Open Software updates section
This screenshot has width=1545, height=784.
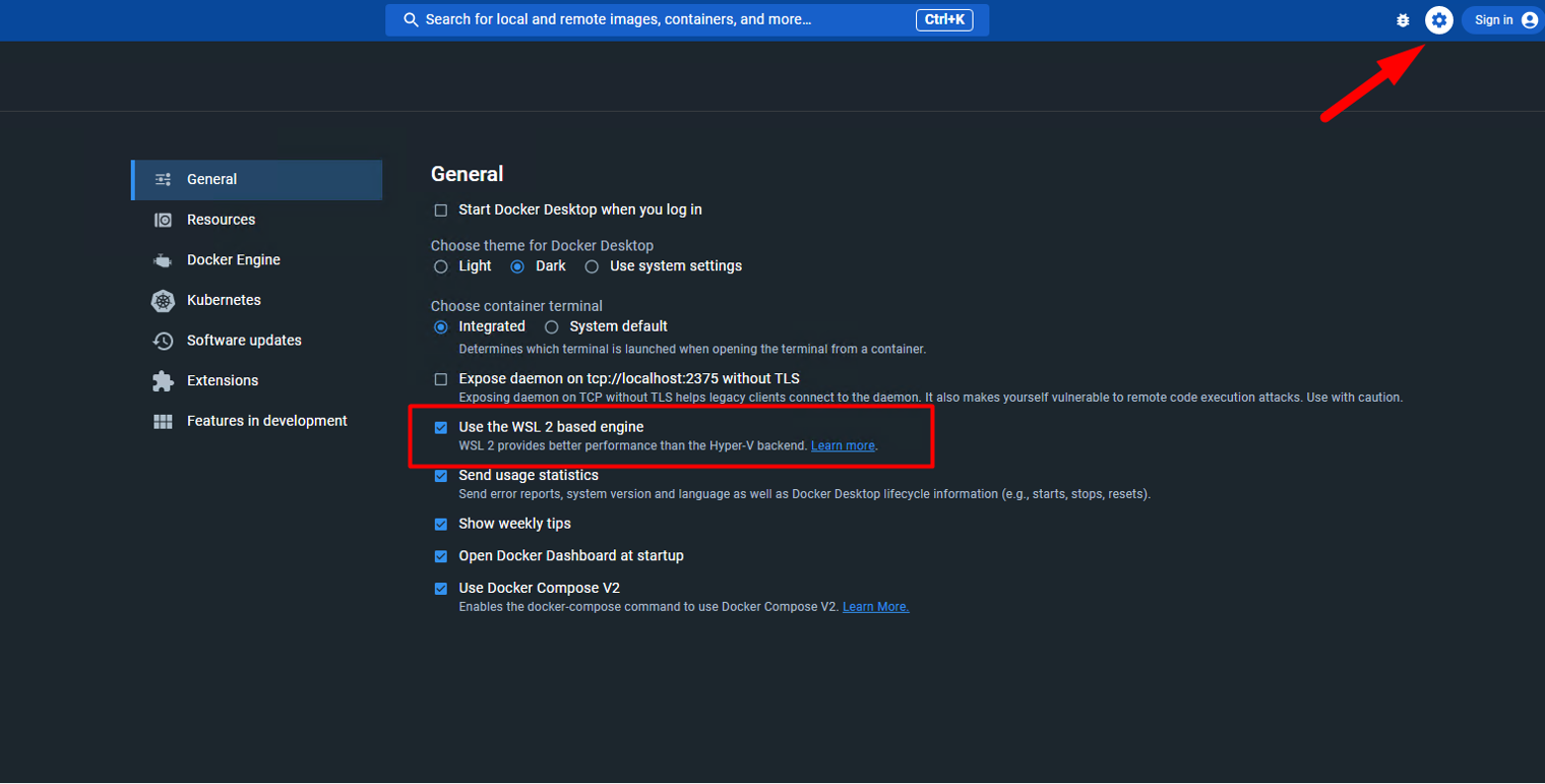click(x=257, y=341)
